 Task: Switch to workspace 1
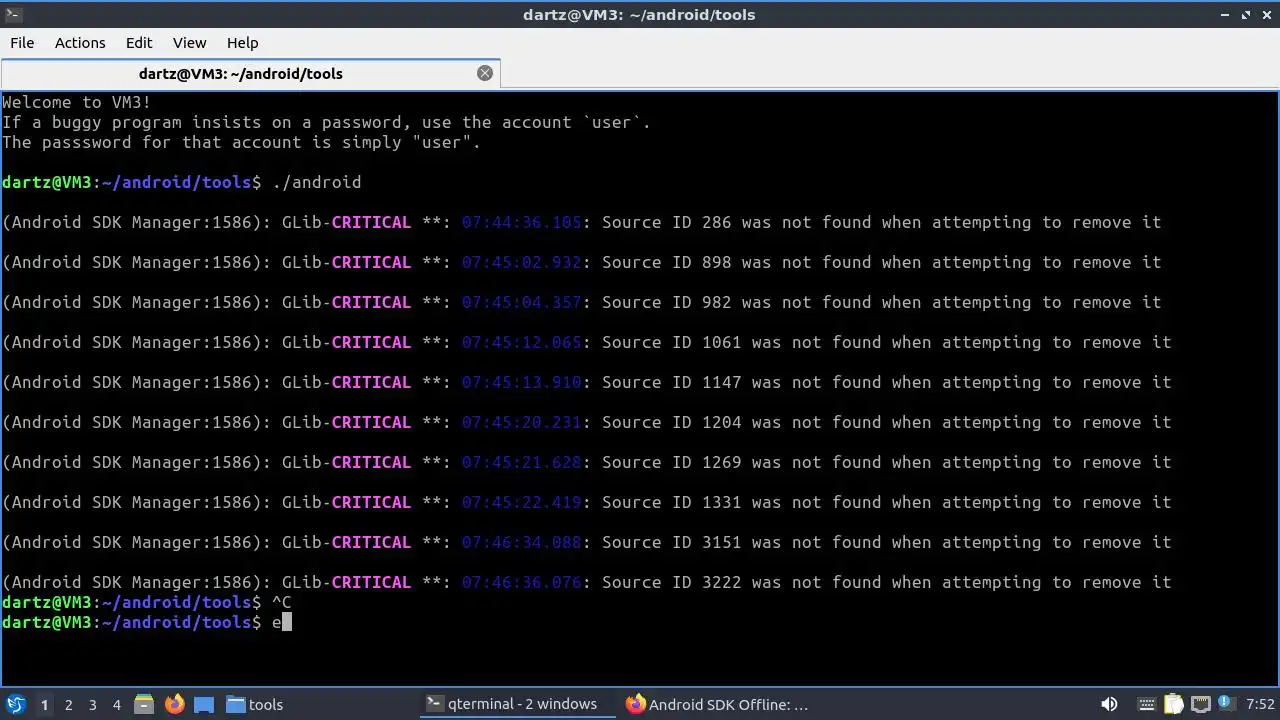44,704
